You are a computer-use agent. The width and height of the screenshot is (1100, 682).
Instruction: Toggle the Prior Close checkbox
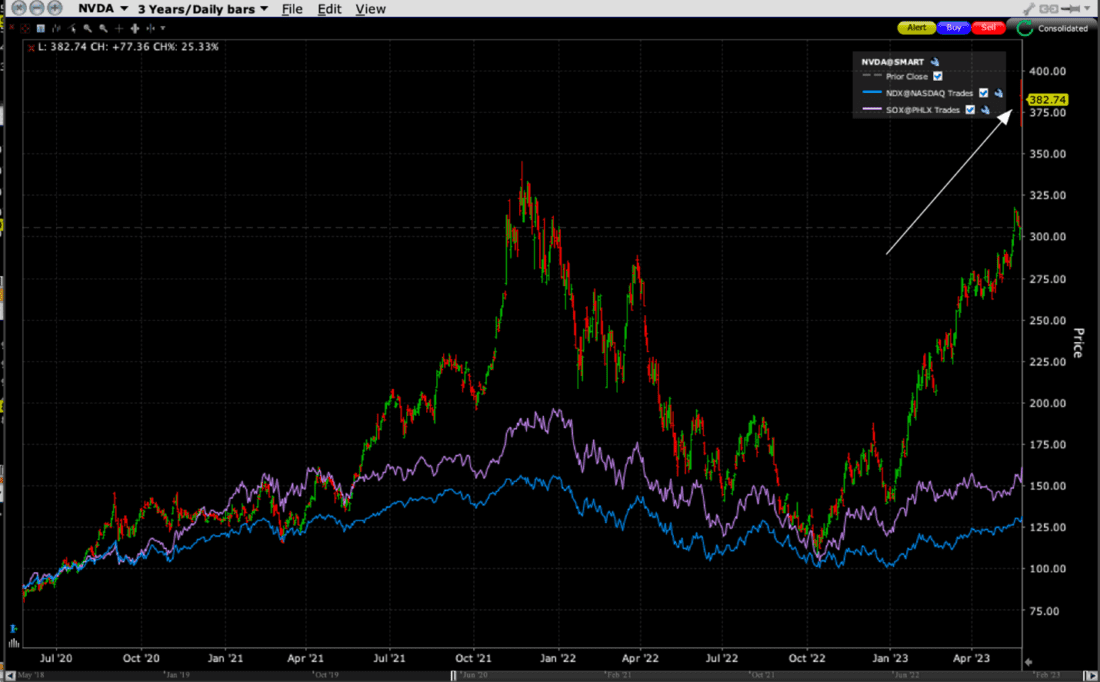(x=937, y=76)
